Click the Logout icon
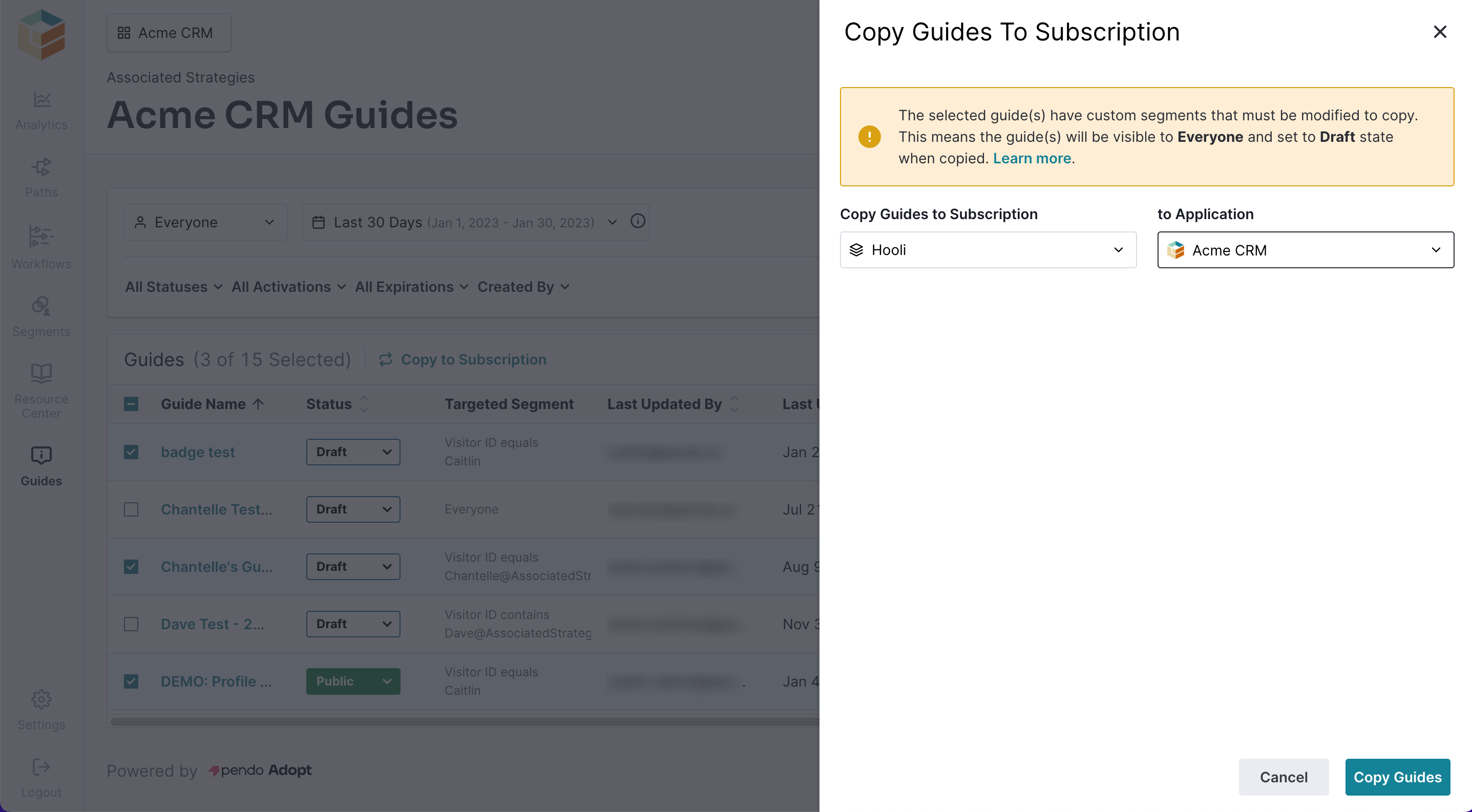1472x812 pixels. [41, 767]
